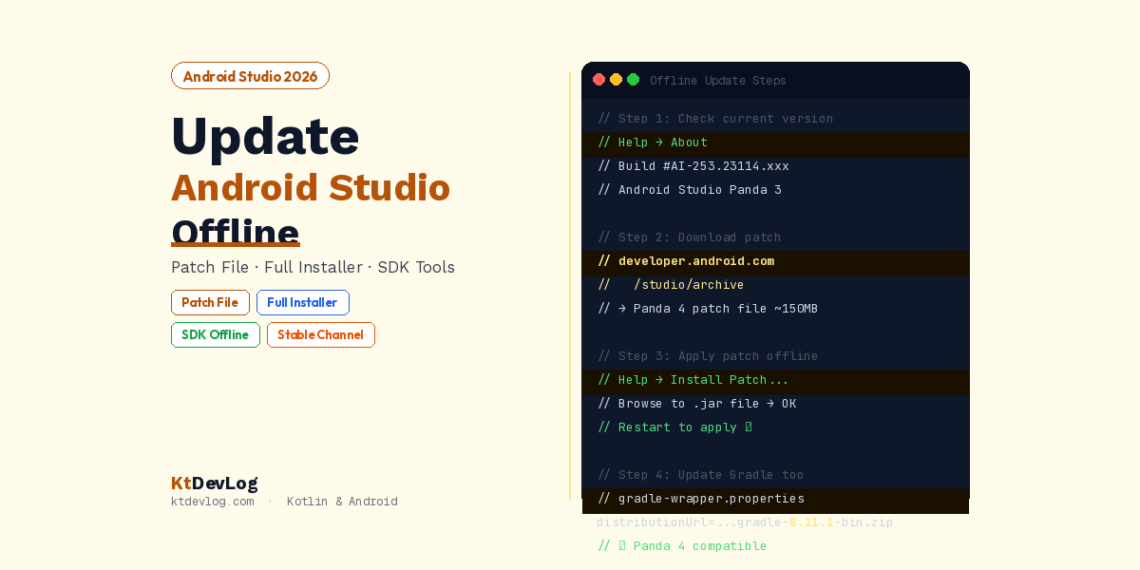Screen dimensions: 1140x570
Task: Click the Build #AI-253.23114.xxx line
Action: (693, 166)
